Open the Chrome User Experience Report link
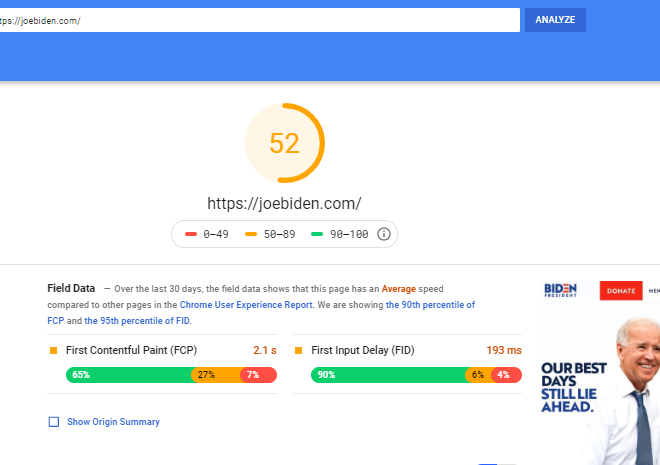 coord(246,305)
